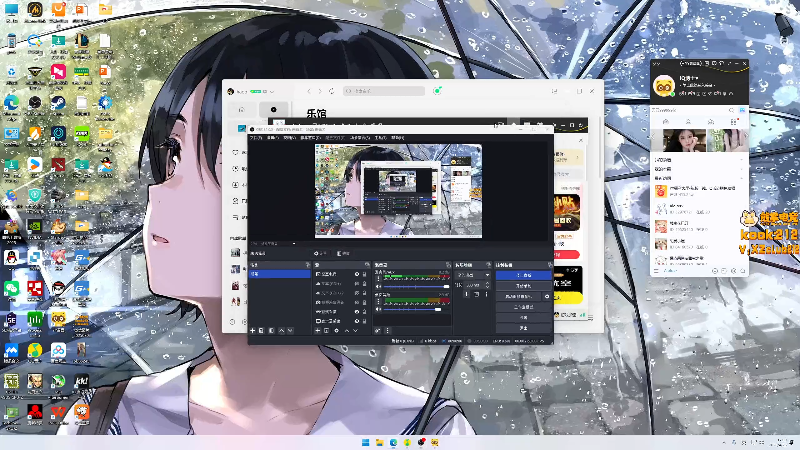This screenshot has height=450, width=800.
Task: Open the search icon in the QQ window
Action: click(731, 110)
